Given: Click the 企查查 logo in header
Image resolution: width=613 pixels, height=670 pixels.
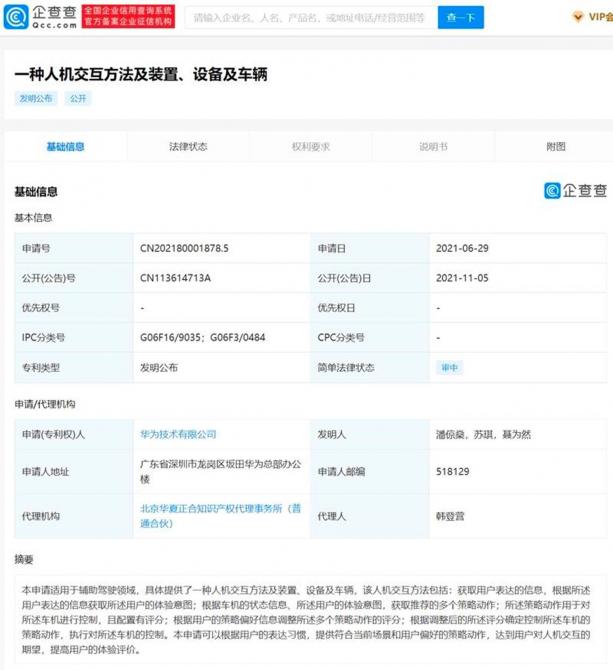Looking at the screenshot, I should pos(41,17).
